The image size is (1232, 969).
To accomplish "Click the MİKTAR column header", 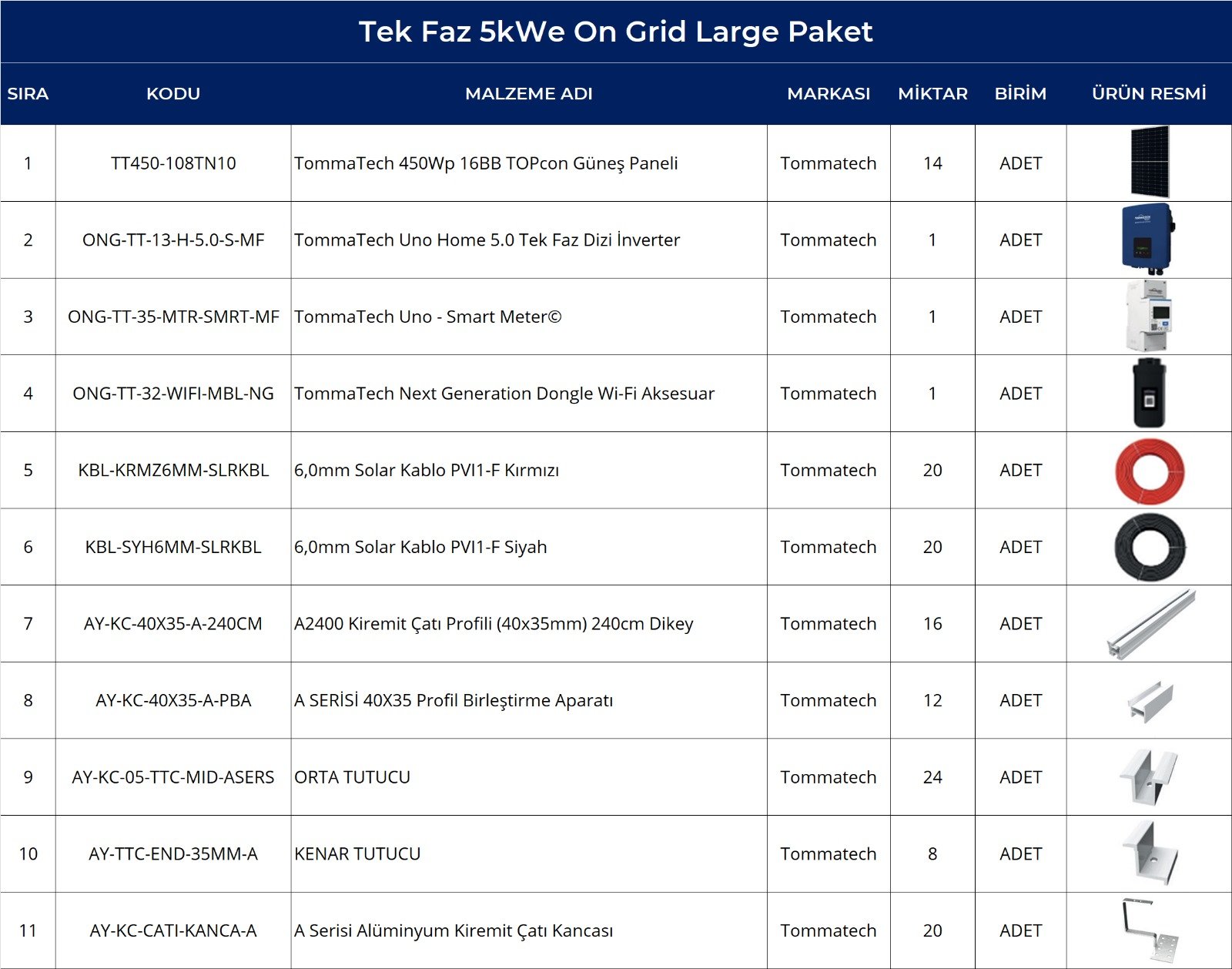I will point(932,94).
